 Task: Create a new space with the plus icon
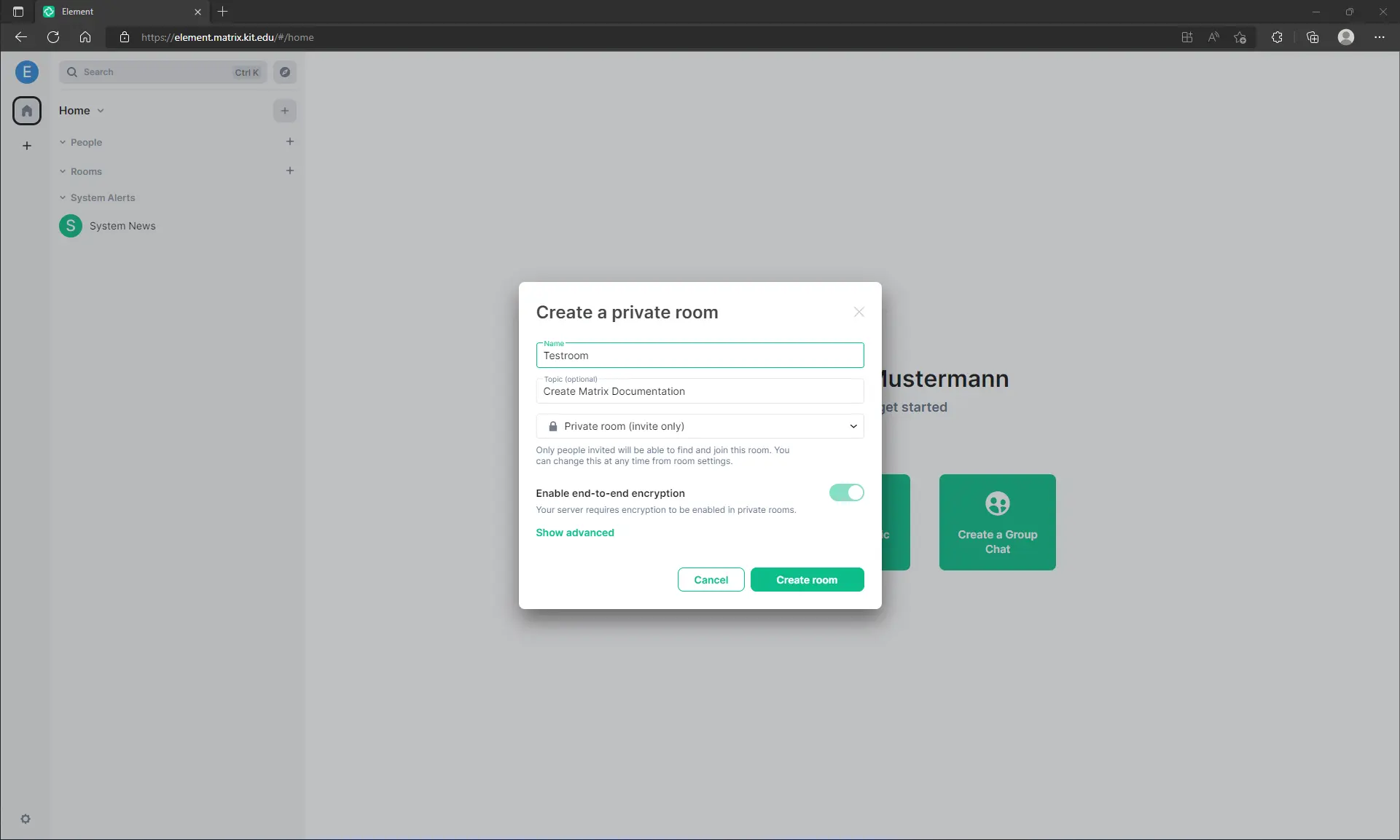point(27,146)
